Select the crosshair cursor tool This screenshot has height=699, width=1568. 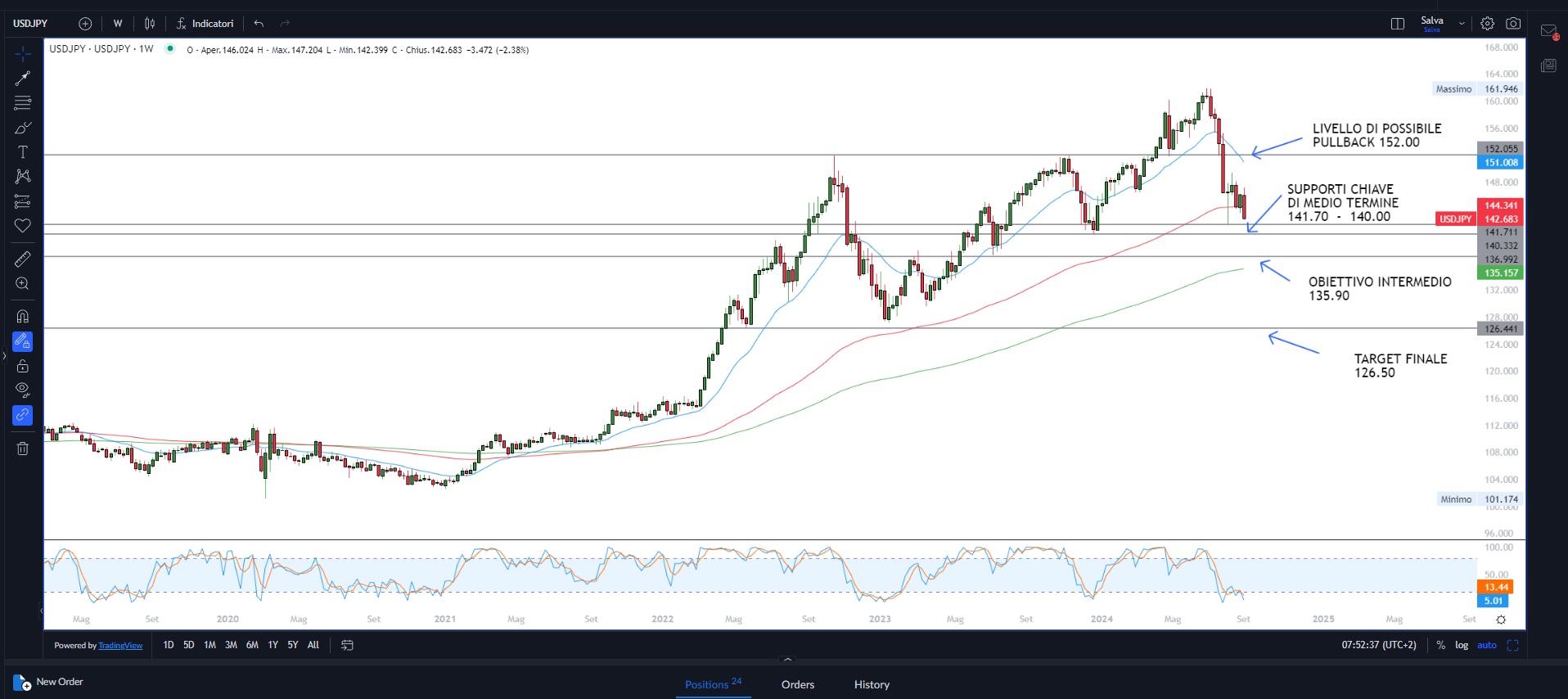point(23,54)
